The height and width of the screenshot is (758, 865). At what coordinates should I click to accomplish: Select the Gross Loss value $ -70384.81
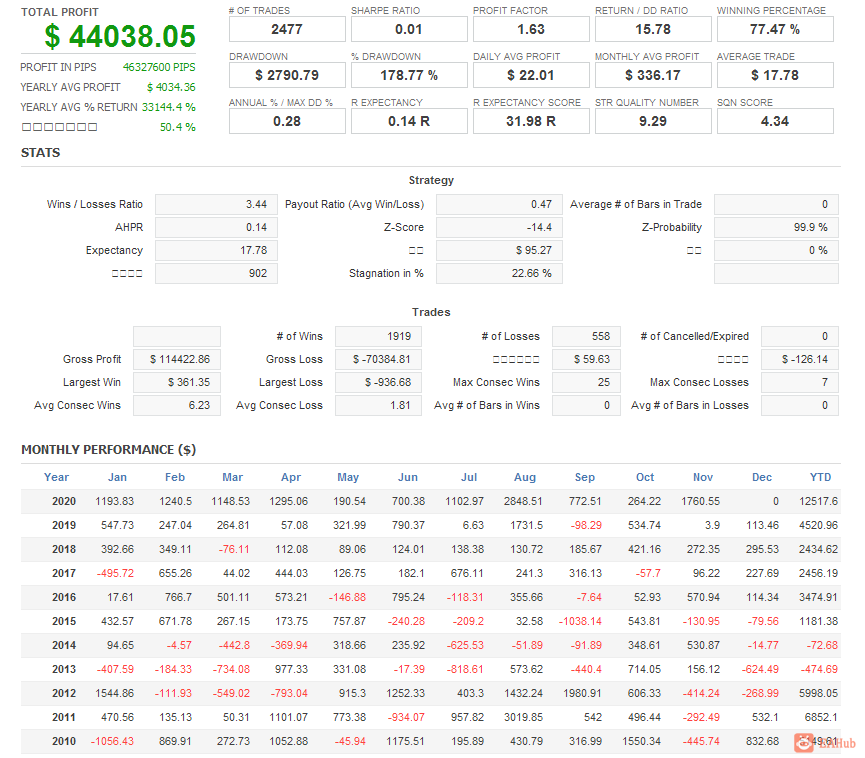point(378,359)
